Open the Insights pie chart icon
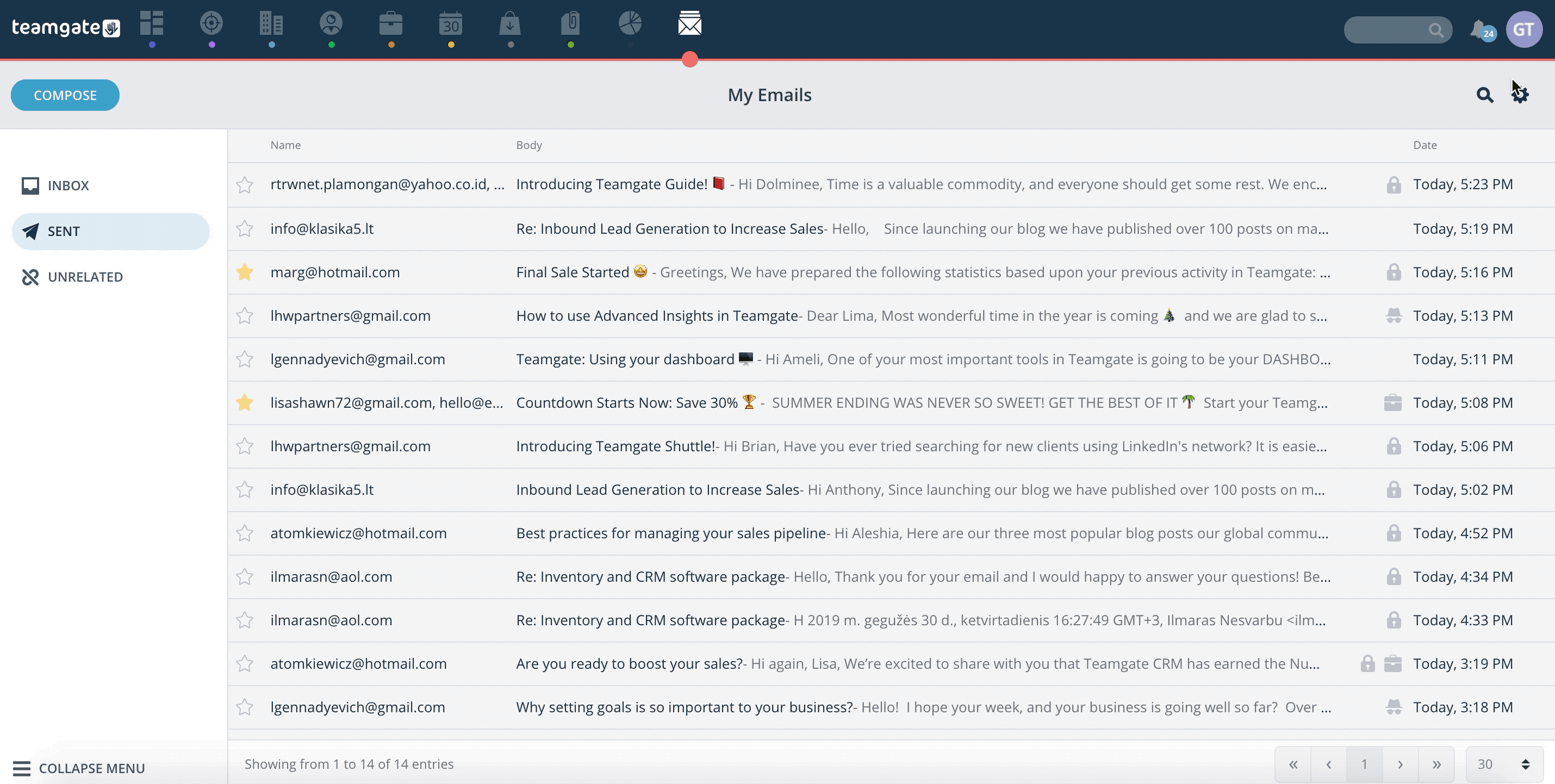This screenshot has height=784, width=1555. coord(630,23)
